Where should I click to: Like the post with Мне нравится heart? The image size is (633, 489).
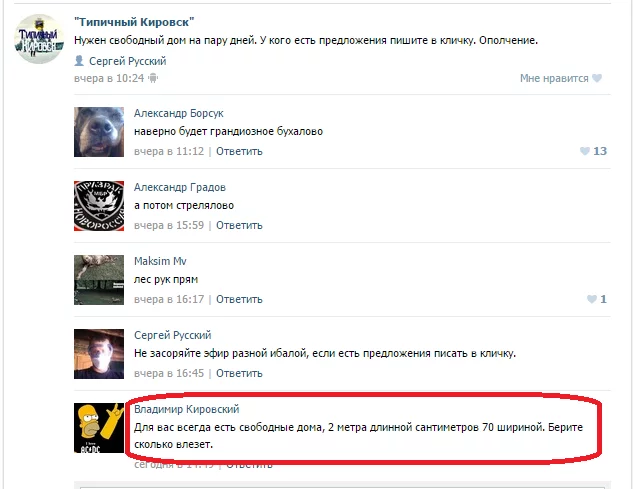click(x=561, y=78)
